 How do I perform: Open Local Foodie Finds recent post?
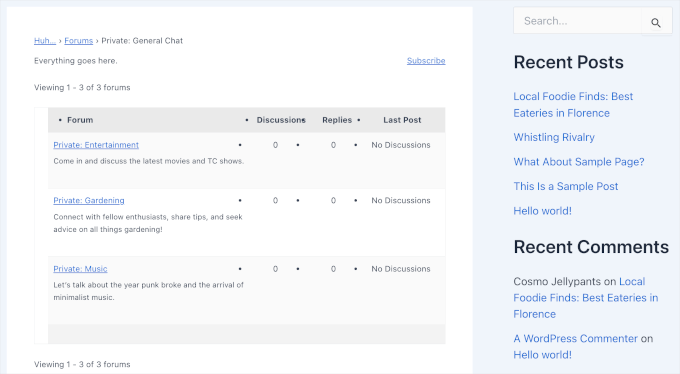coord(573,105)
